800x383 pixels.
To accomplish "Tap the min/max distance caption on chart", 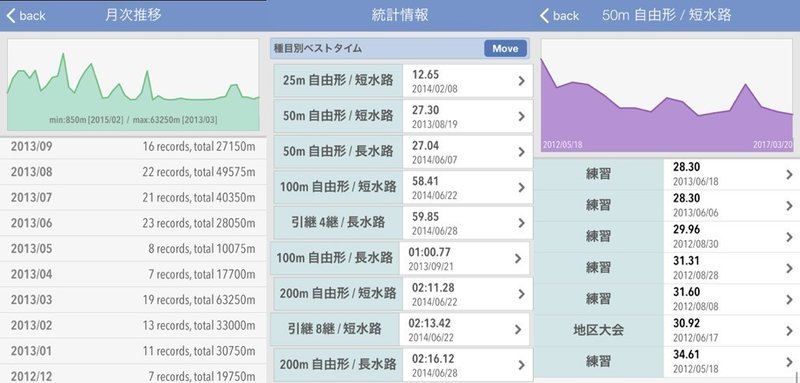I will [133, 120].
